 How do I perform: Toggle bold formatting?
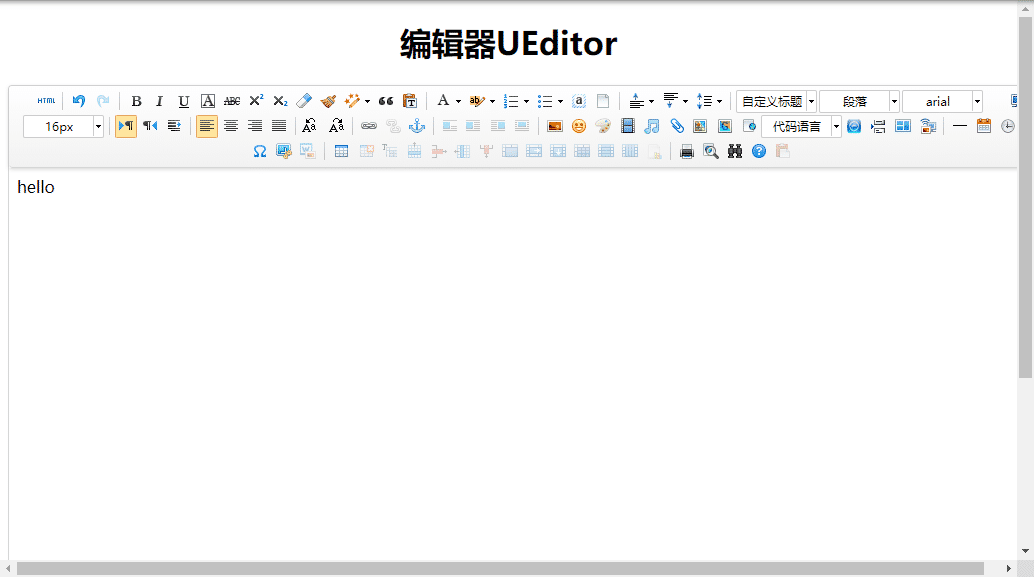136,101
